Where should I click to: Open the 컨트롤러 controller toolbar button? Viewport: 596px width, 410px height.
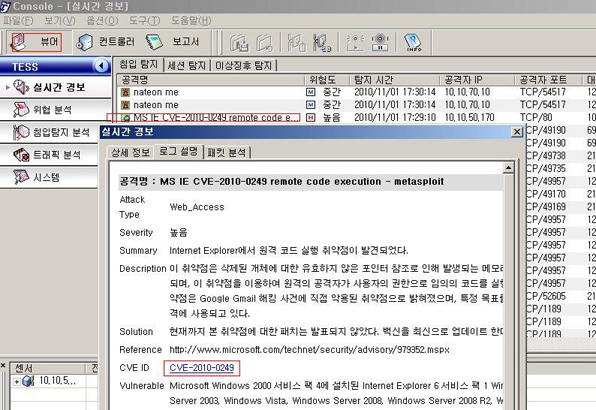pyautogui.click(x=106, y=42)
